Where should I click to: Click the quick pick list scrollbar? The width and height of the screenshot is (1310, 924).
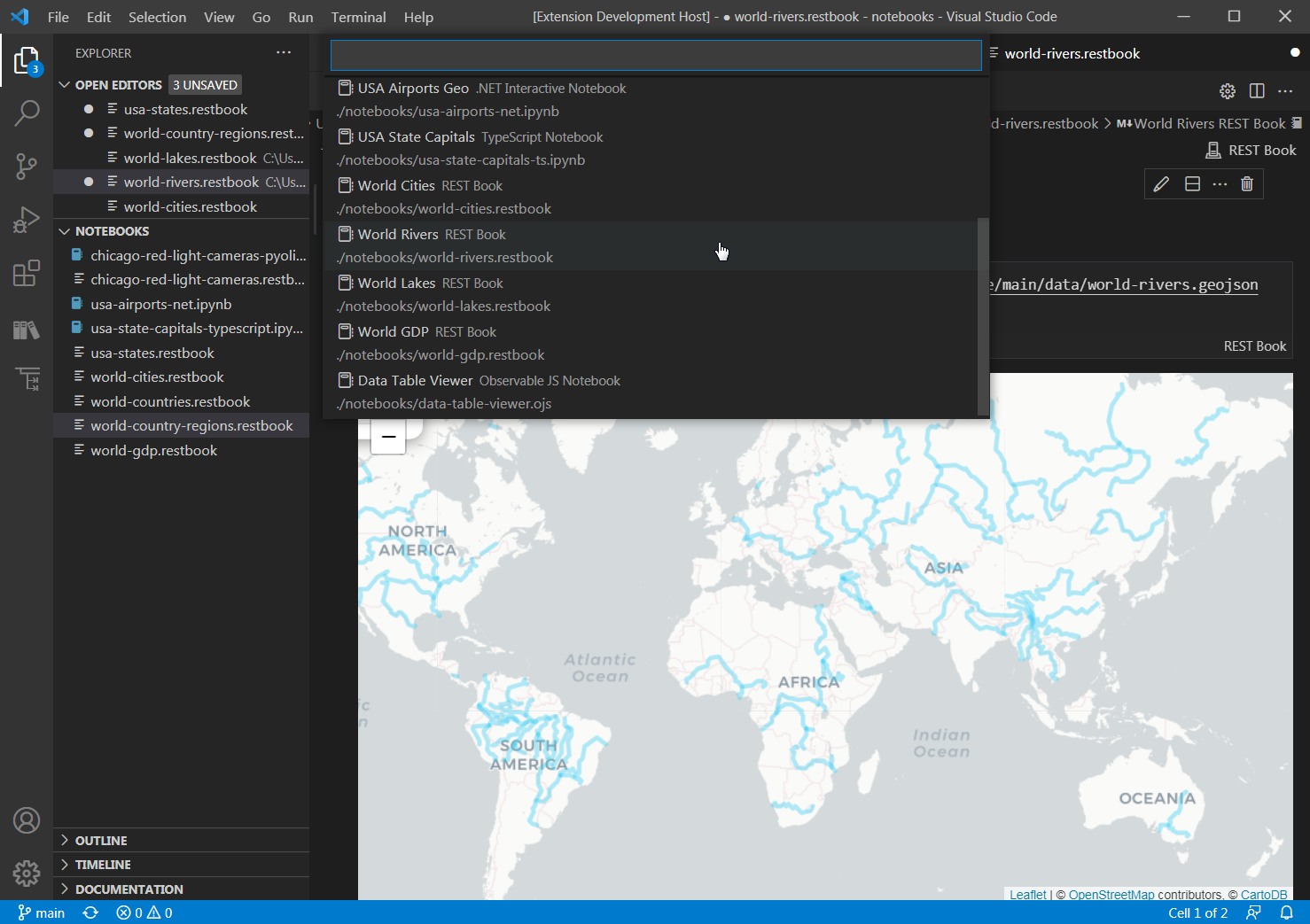[x=982, y=316]
